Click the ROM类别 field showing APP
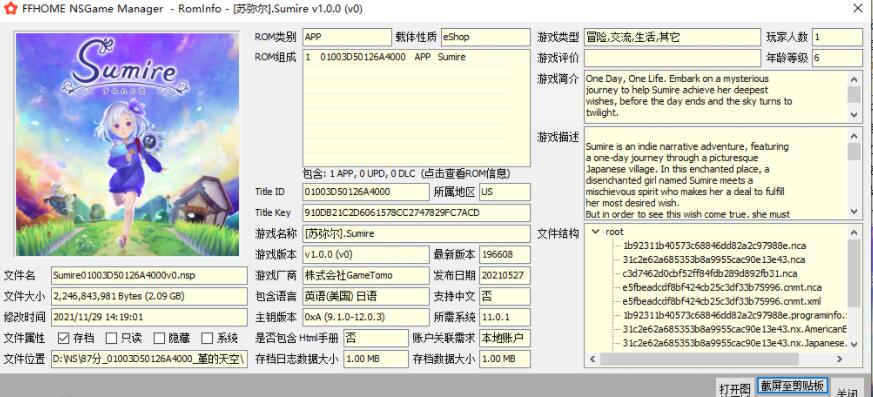Image resolution: width=873 pixels, height=397 pixels. pyautogui.click(x=347, y=37)
